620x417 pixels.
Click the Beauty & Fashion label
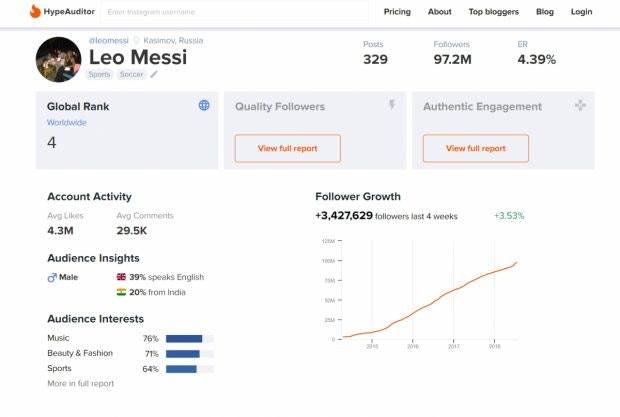pyautogui.click(x=80, y=353)
